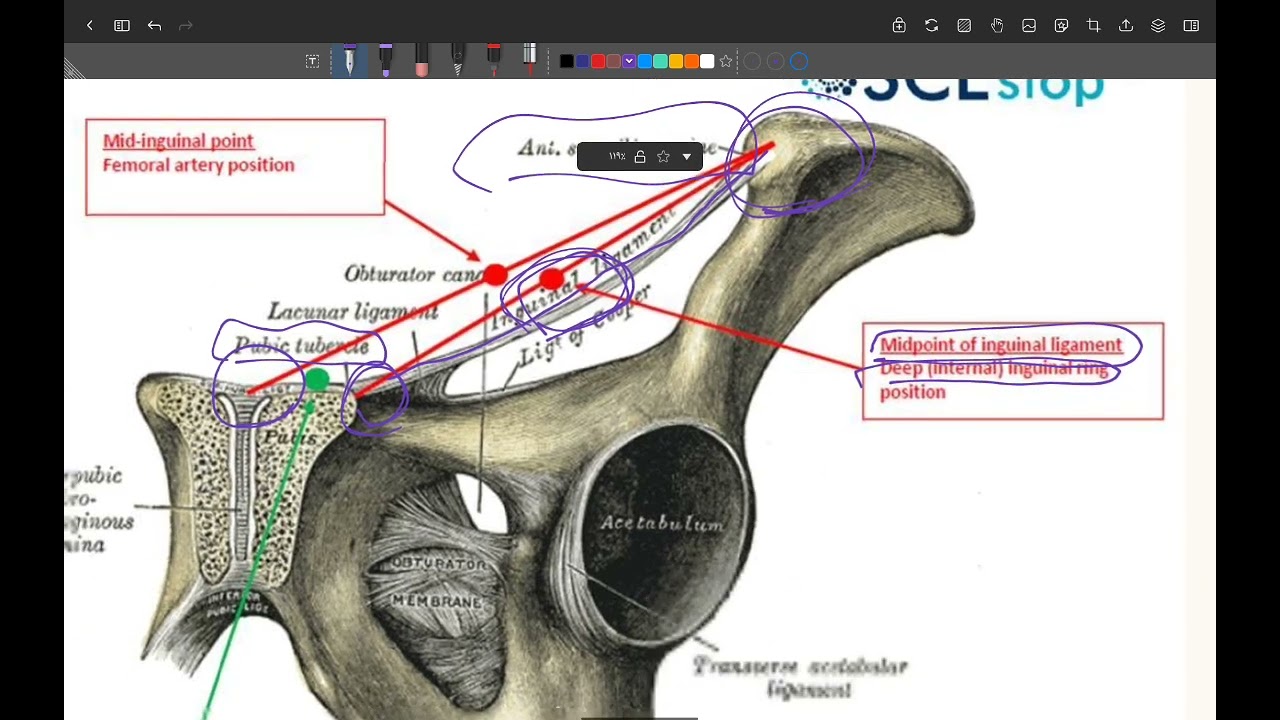1280x720 pixels.
Task: Pick the black color swatch
Action: [567, 62]
